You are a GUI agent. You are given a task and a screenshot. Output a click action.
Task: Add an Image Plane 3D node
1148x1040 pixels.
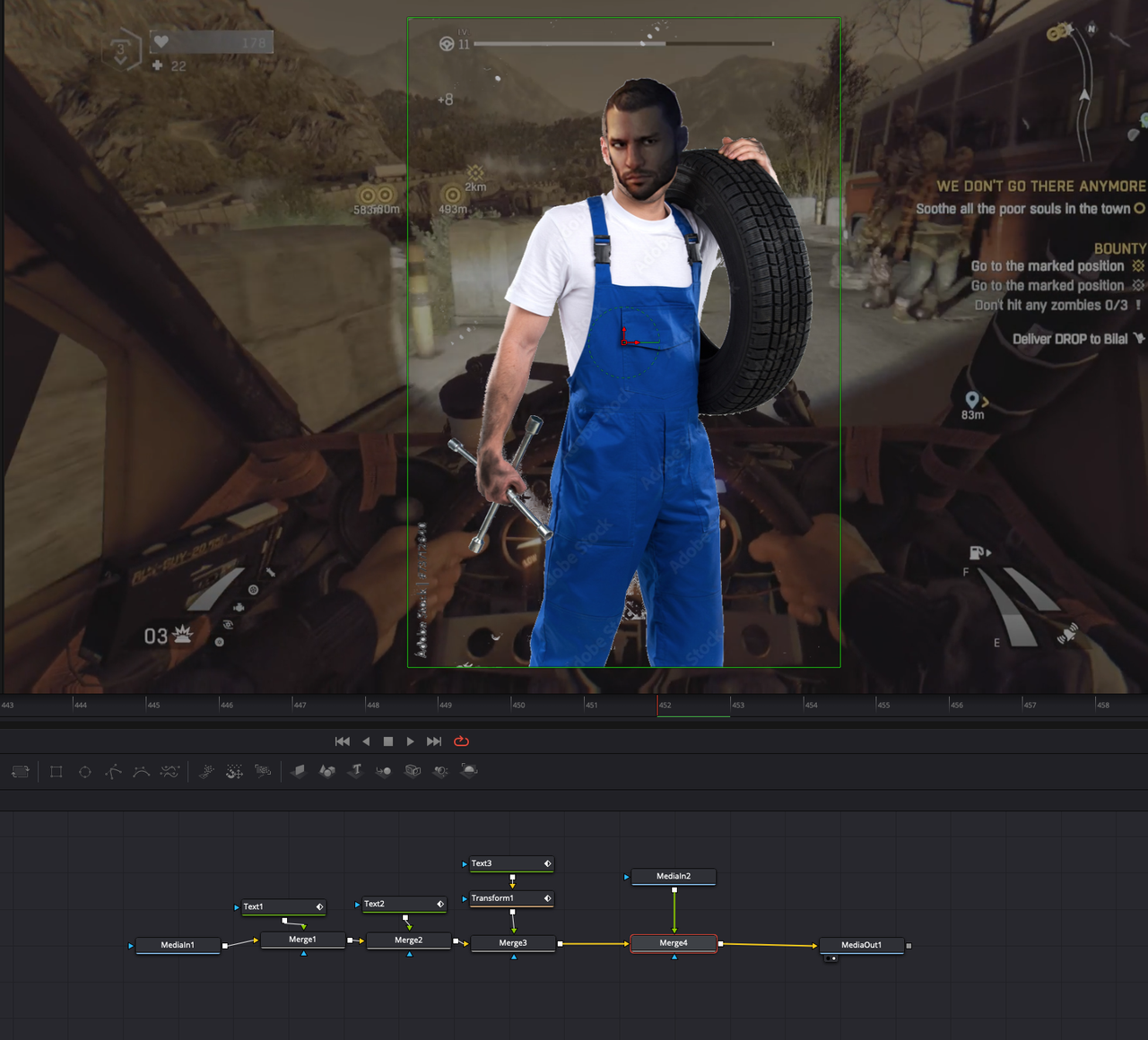[x=299, y=771]
